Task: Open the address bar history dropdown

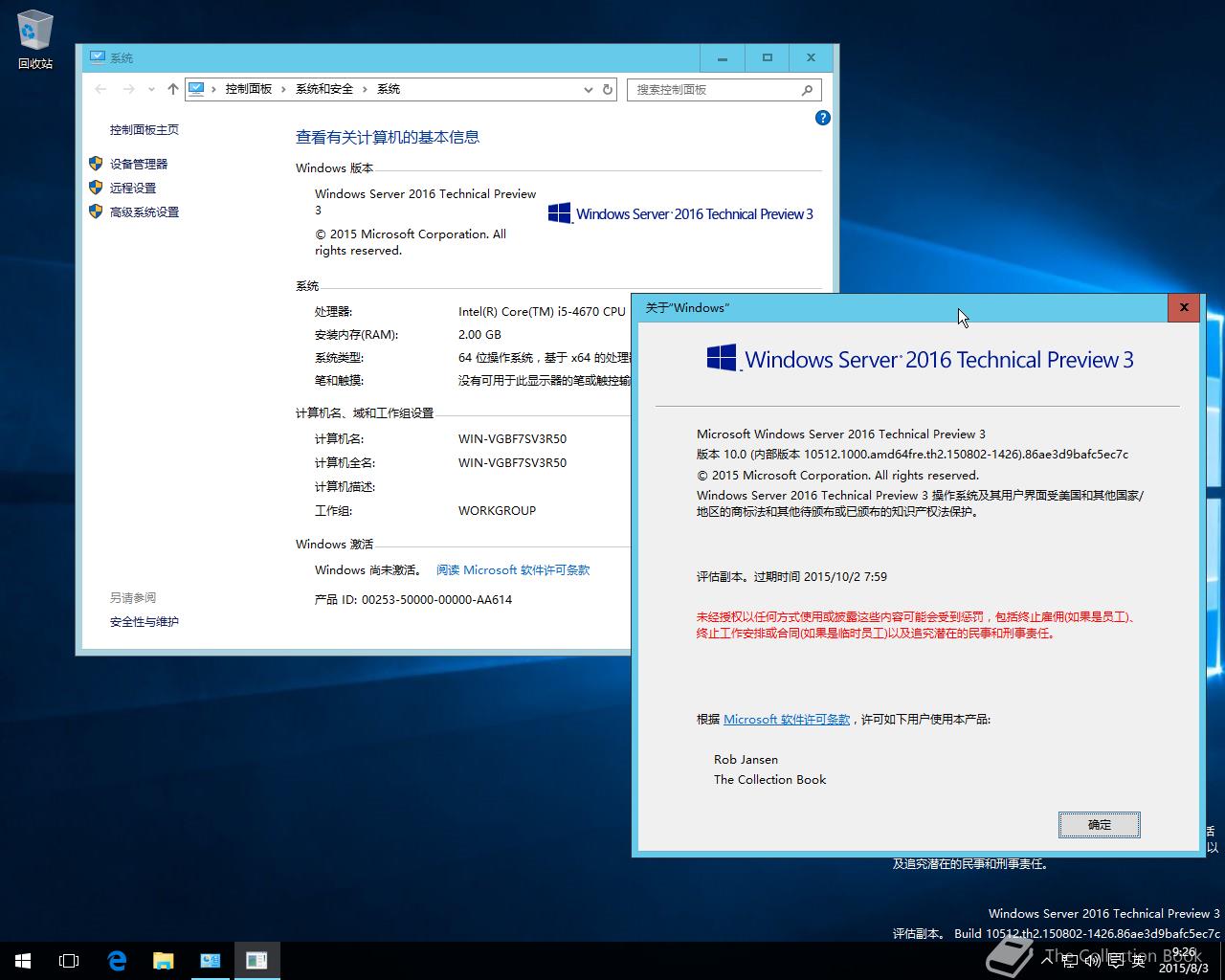Action: (x=588, y=89)
